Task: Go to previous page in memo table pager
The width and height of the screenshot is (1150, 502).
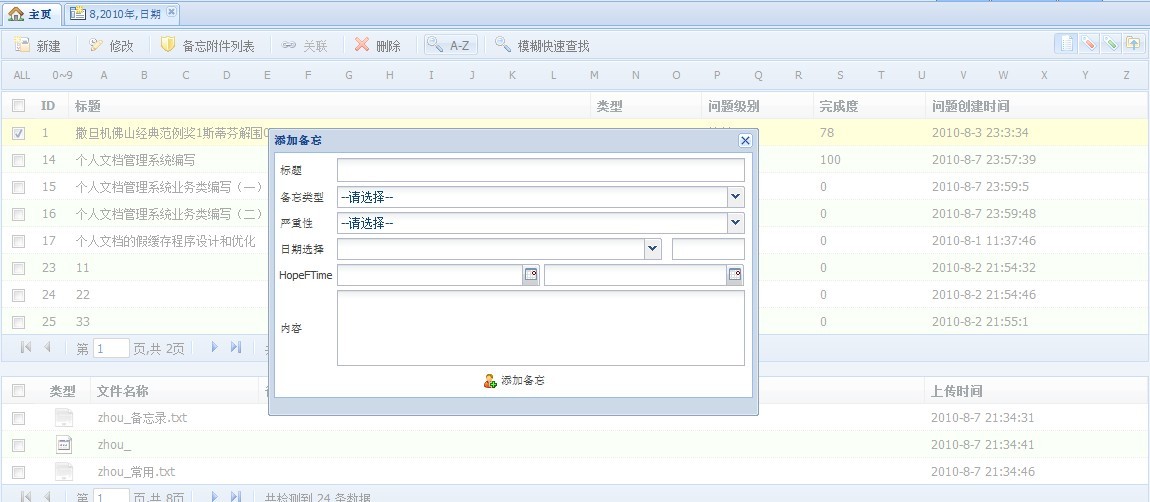Action: pos(47,347)
